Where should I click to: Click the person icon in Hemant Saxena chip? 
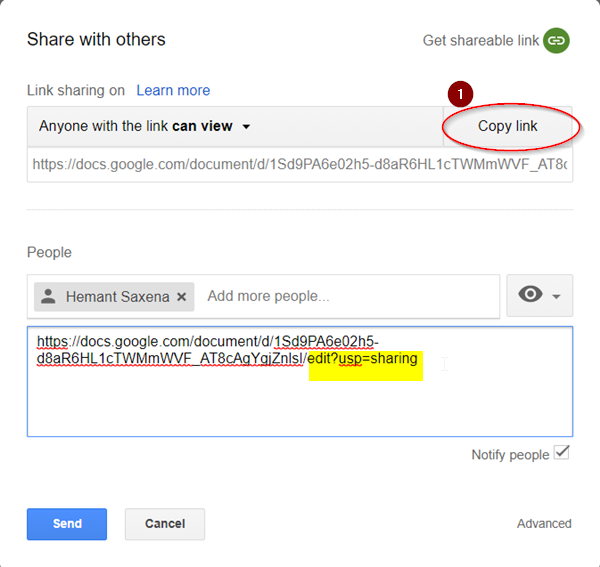tap(49, 296)
